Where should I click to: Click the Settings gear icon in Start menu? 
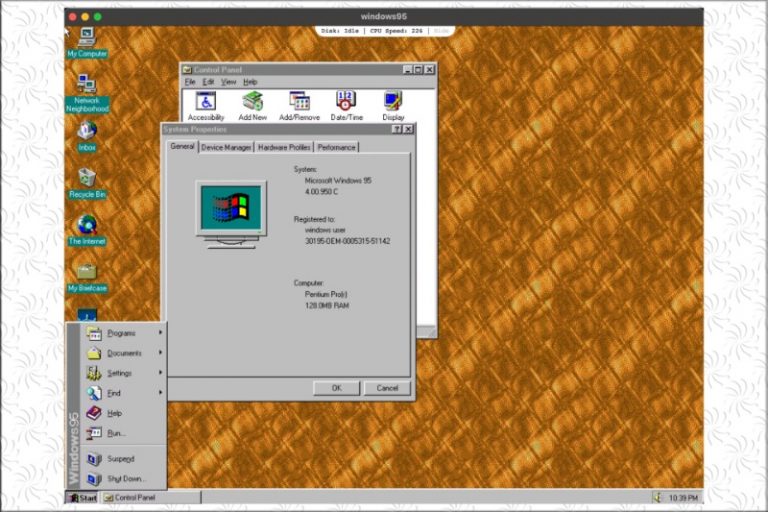click(x=94, y=373)
